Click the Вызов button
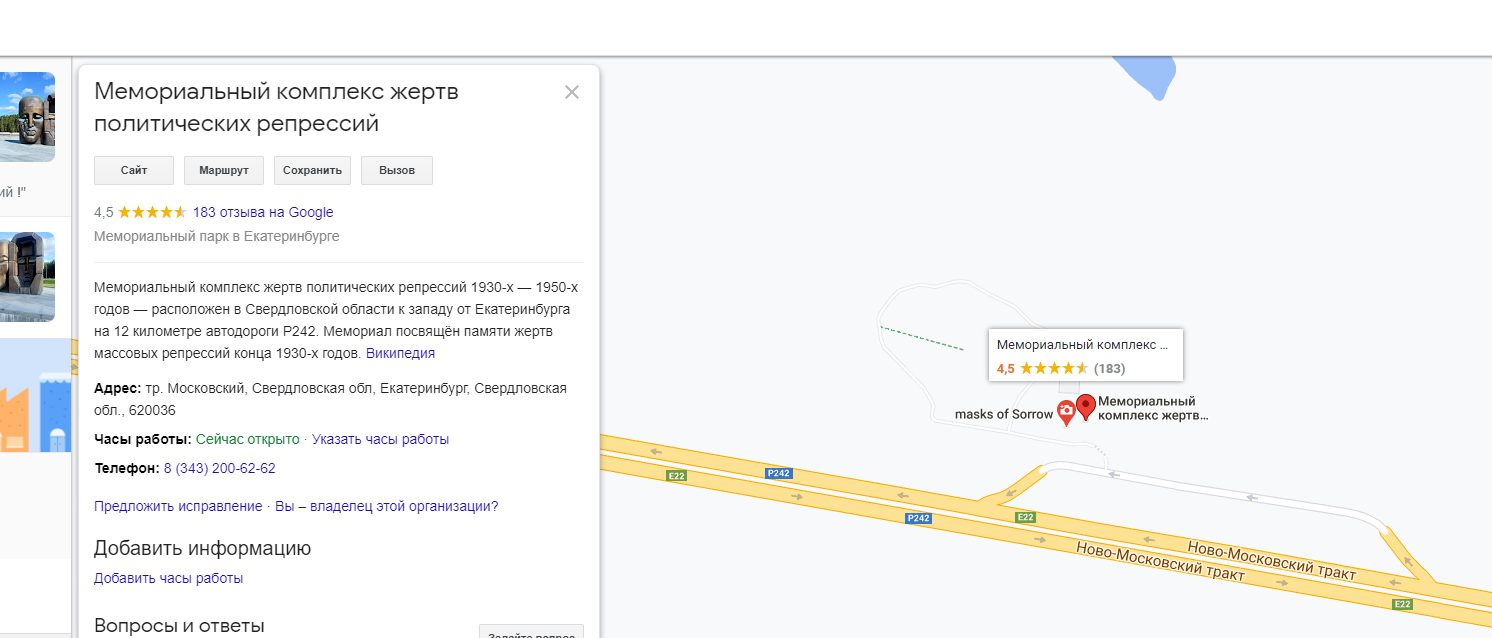1492x638 pixels. [397, 170]
